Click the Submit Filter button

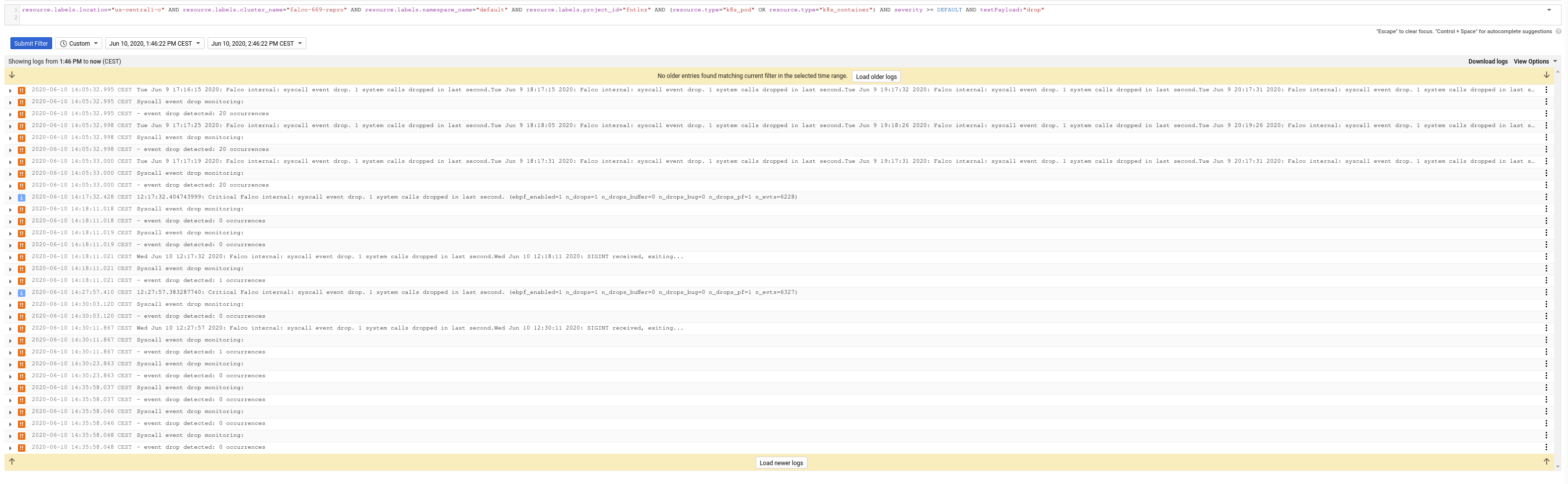coord(31,43)
